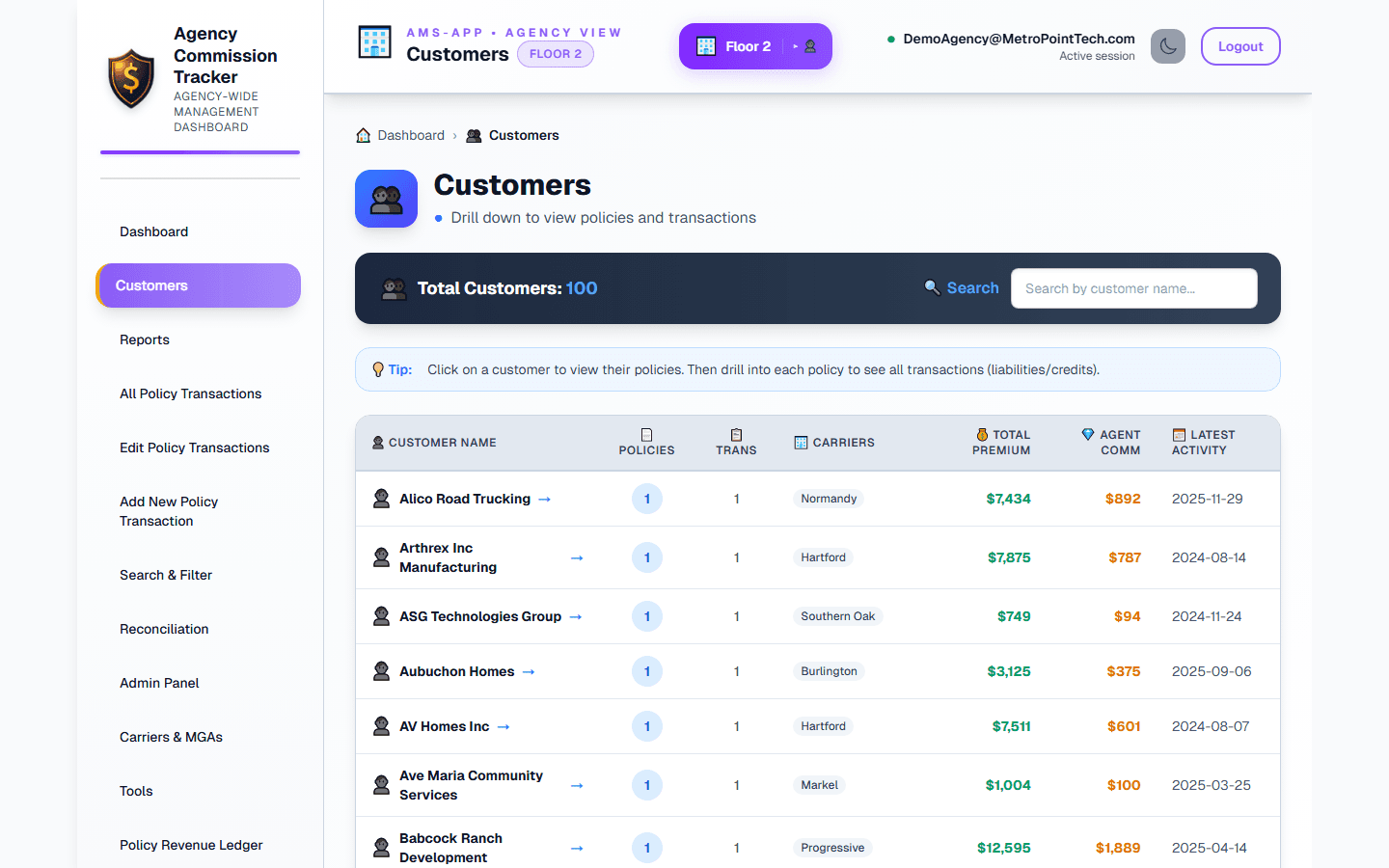Open the Admin Panel section
The image size is (1389, 868).
(159, 683)
